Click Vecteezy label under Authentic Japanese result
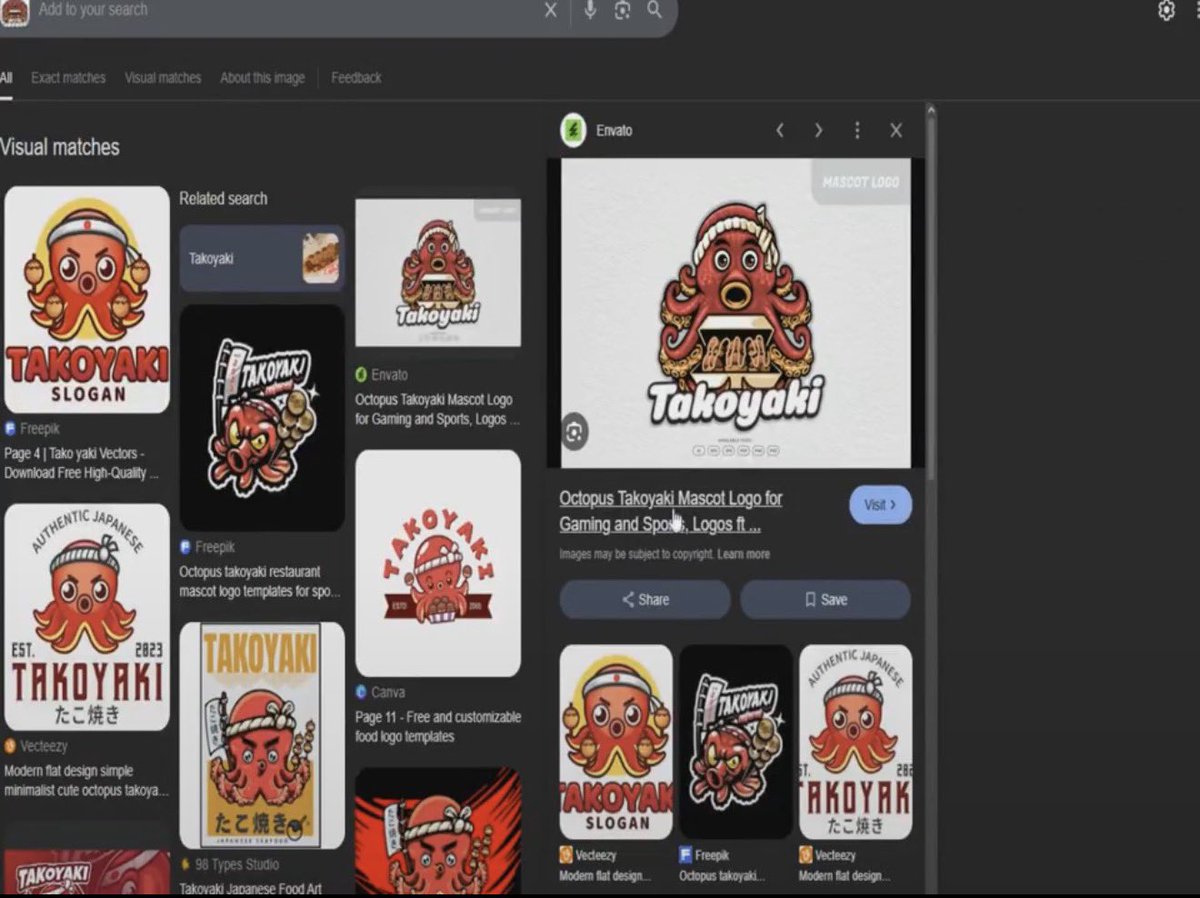 [x=36, y=746]
